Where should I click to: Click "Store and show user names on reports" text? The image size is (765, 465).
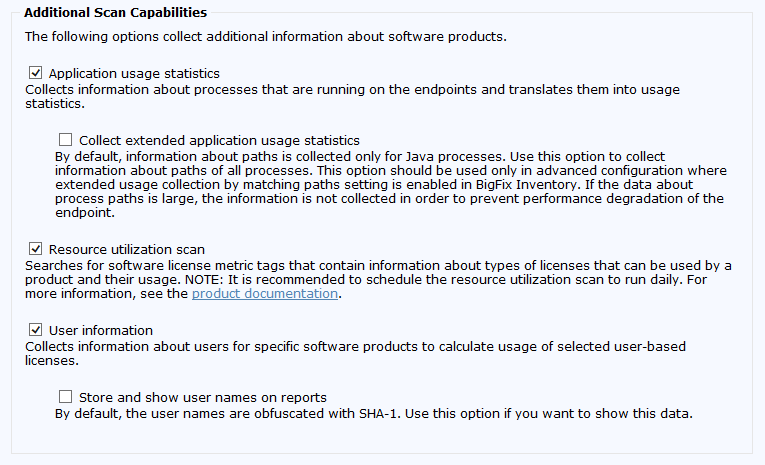pos(202,398)
